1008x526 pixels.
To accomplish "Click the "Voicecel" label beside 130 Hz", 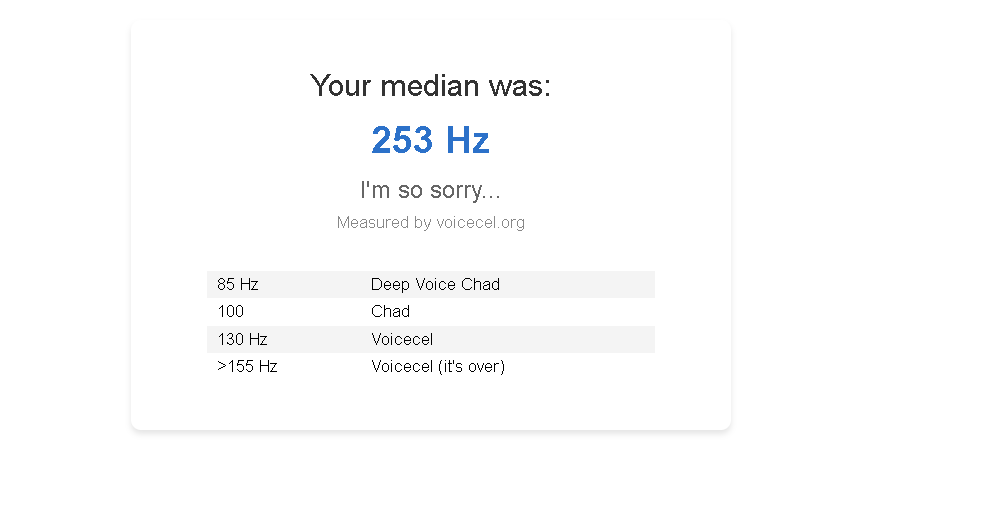I will click(x=402, y=339).
